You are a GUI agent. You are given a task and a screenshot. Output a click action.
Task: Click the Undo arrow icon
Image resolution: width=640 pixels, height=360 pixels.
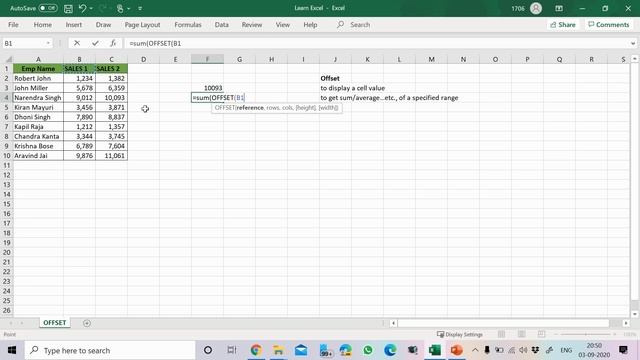point(82,8)
